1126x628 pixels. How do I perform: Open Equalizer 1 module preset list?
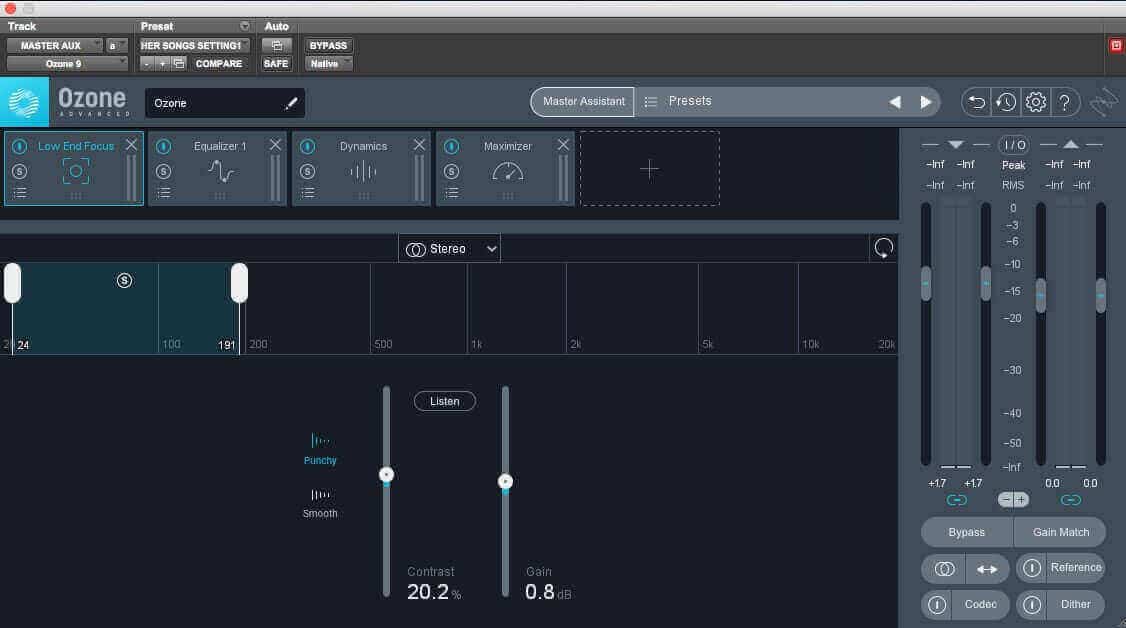pyautogui.click(x=164, y=193)
